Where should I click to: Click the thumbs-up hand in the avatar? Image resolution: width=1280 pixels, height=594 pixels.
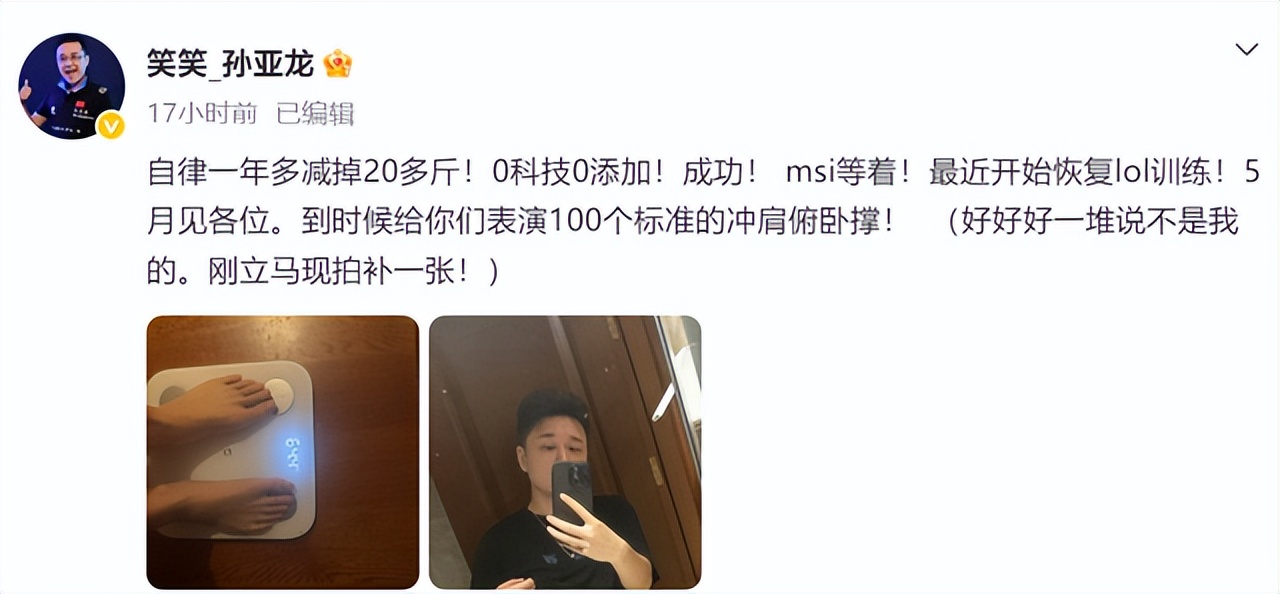click(x=27, y=90)
